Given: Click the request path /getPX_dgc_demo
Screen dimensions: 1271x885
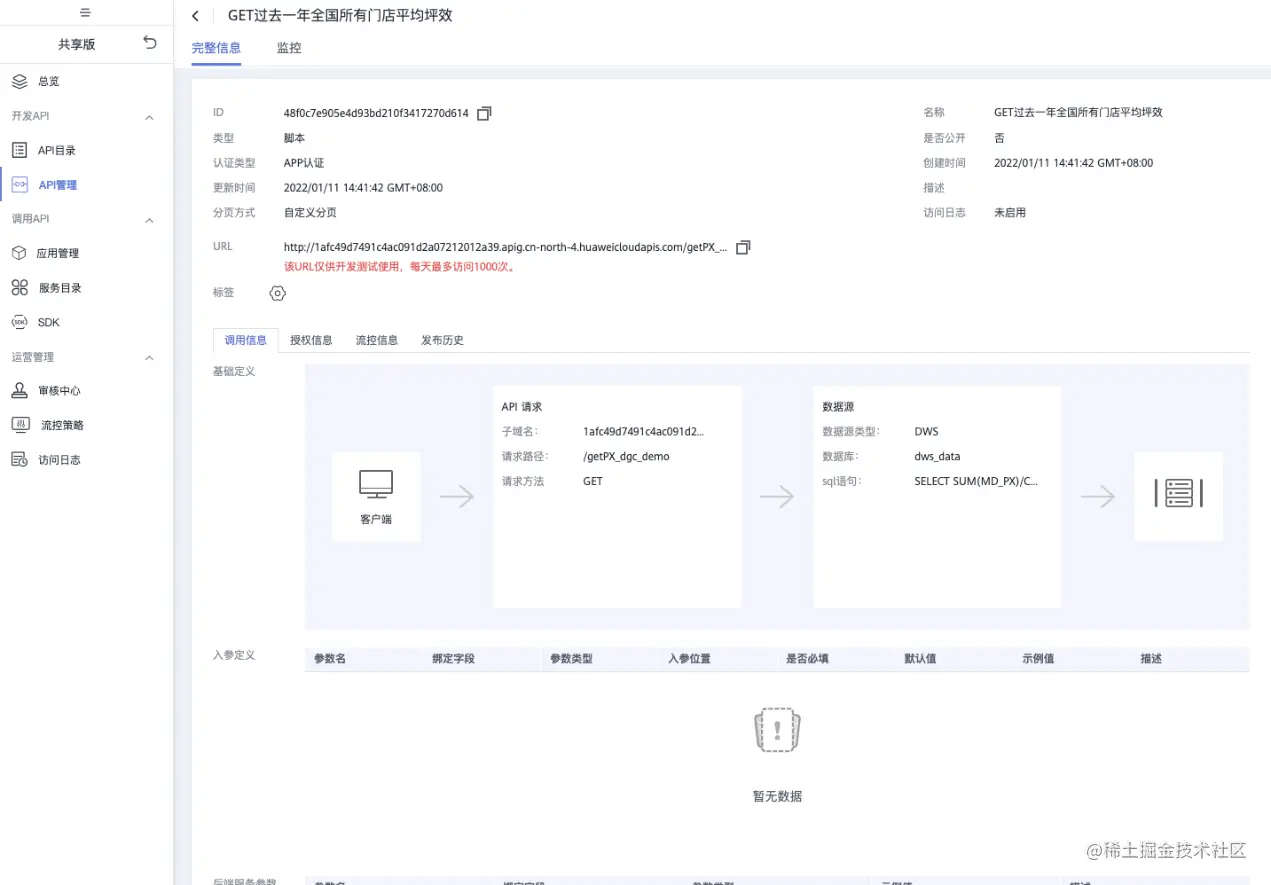Looking at the screenshot, I should 626,456.
